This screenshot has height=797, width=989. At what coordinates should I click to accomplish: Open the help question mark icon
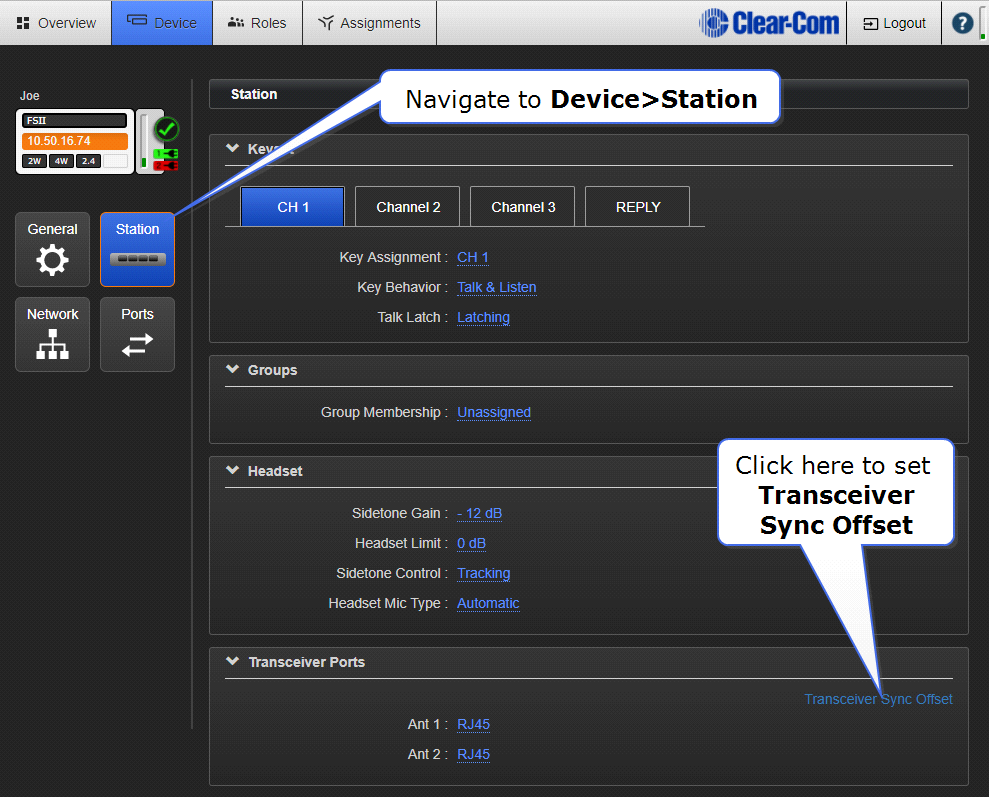(x=962, y=23)
